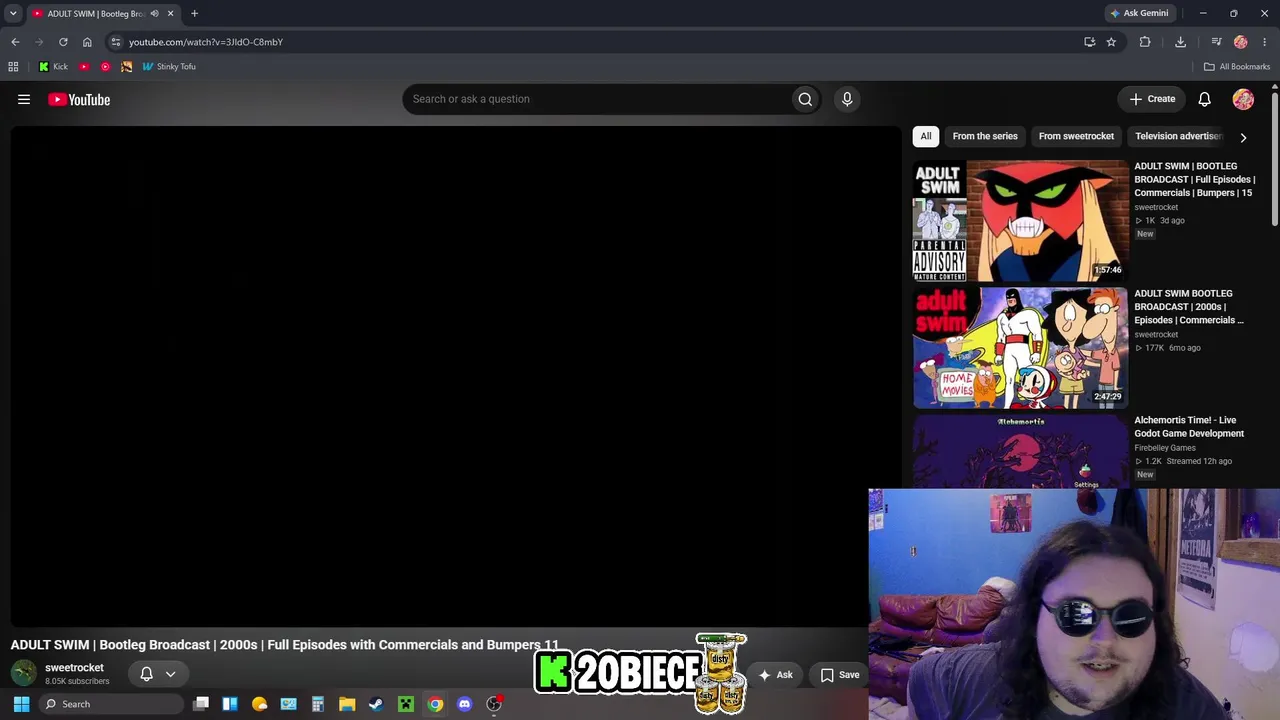The height and width of the screenshot is (720, 1280).
Task: Open the Minecraft icon in the taskbar
Action: 406,704
